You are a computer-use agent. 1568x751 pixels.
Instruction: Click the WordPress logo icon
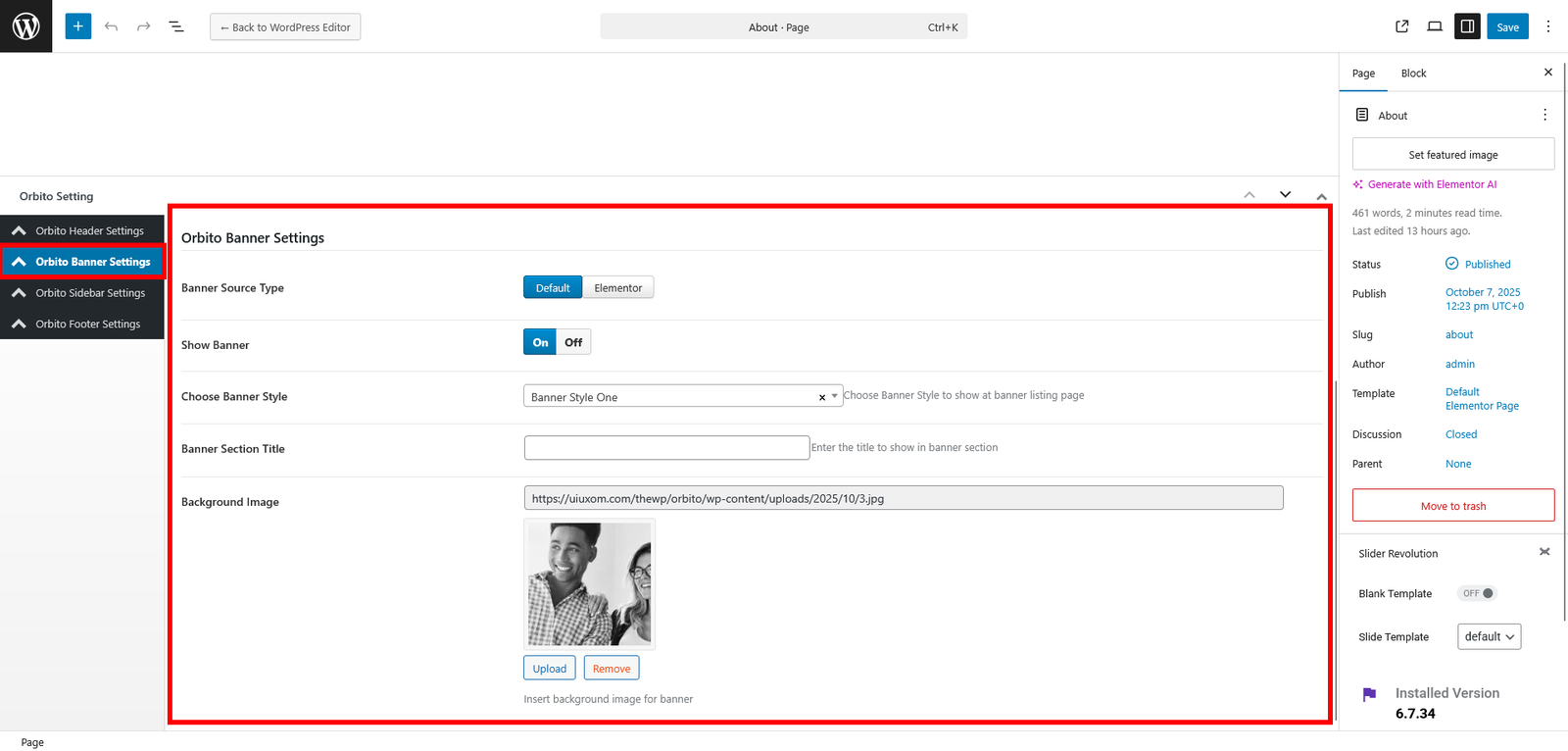(x=25, y=26)
